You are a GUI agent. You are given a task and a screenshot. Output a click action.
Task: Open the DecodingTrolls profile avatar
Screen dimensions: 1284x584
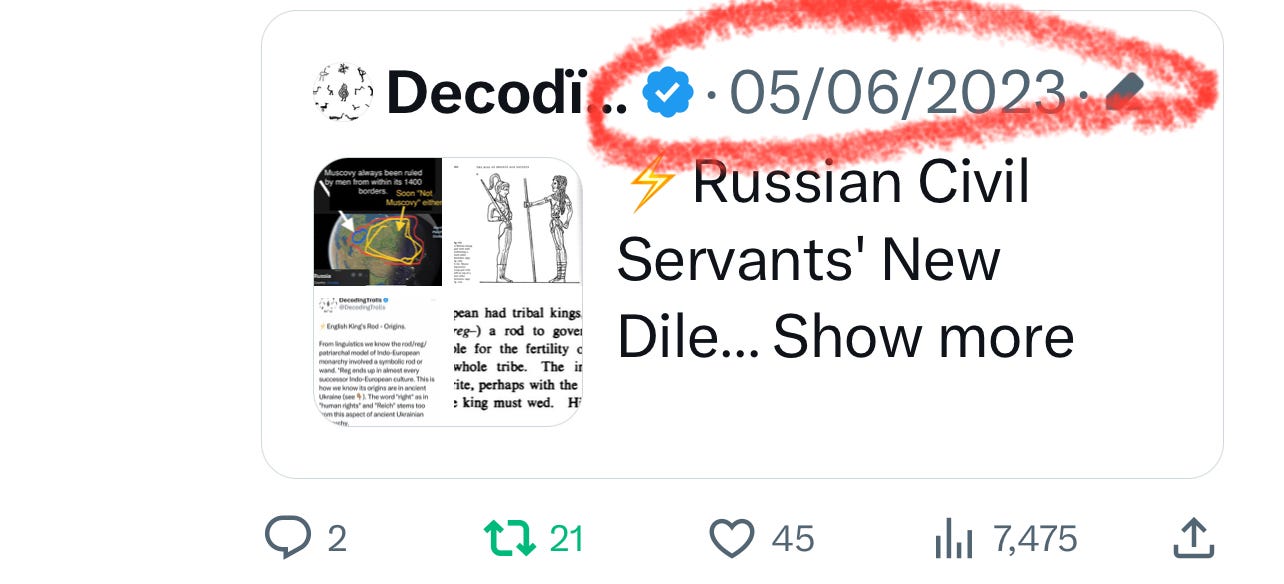(343, 93)
